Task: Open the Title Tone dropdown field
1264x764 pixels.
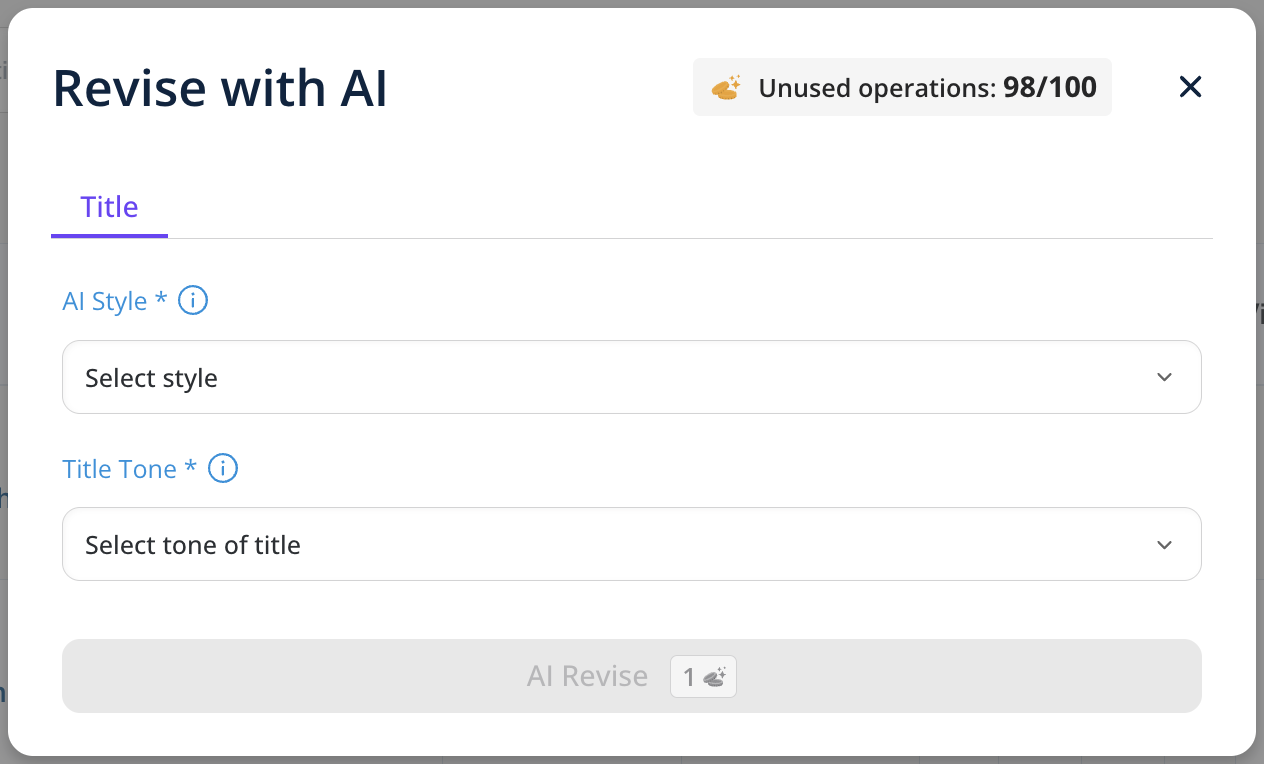Action: [x=631, y=545]
